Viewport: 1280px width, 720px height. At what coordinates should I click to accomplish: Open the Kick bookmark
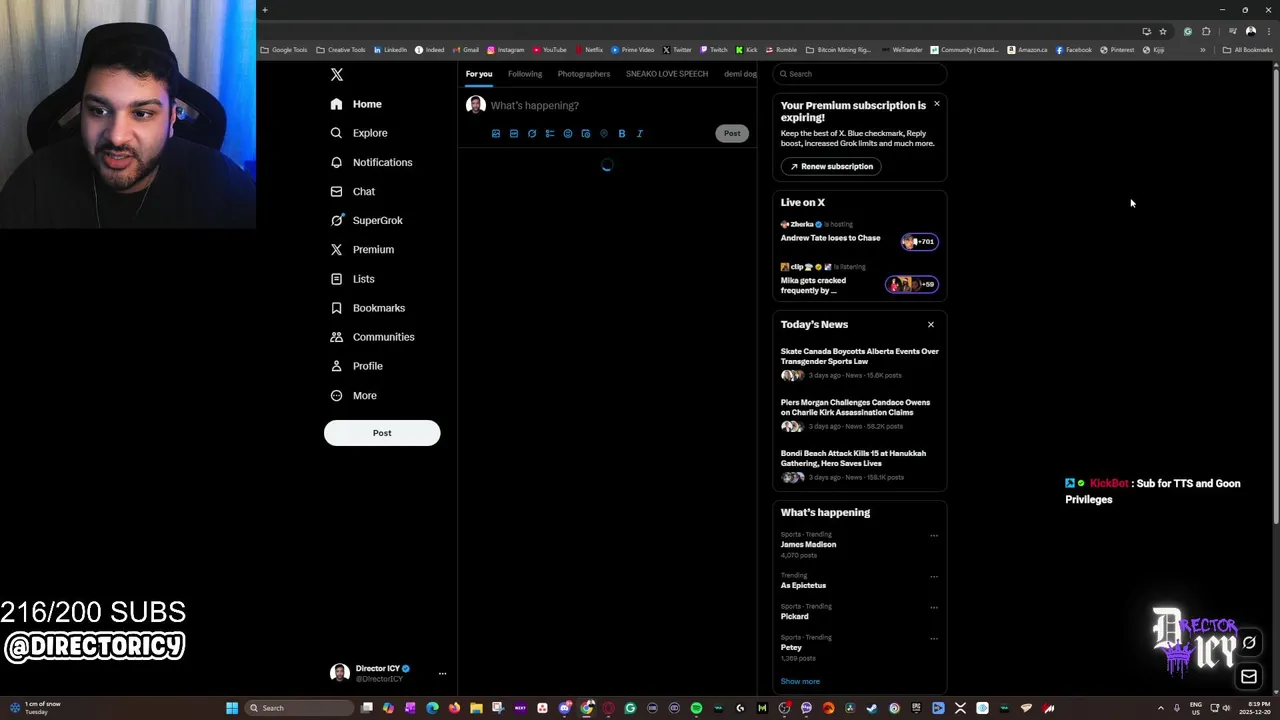pos(747,50)
